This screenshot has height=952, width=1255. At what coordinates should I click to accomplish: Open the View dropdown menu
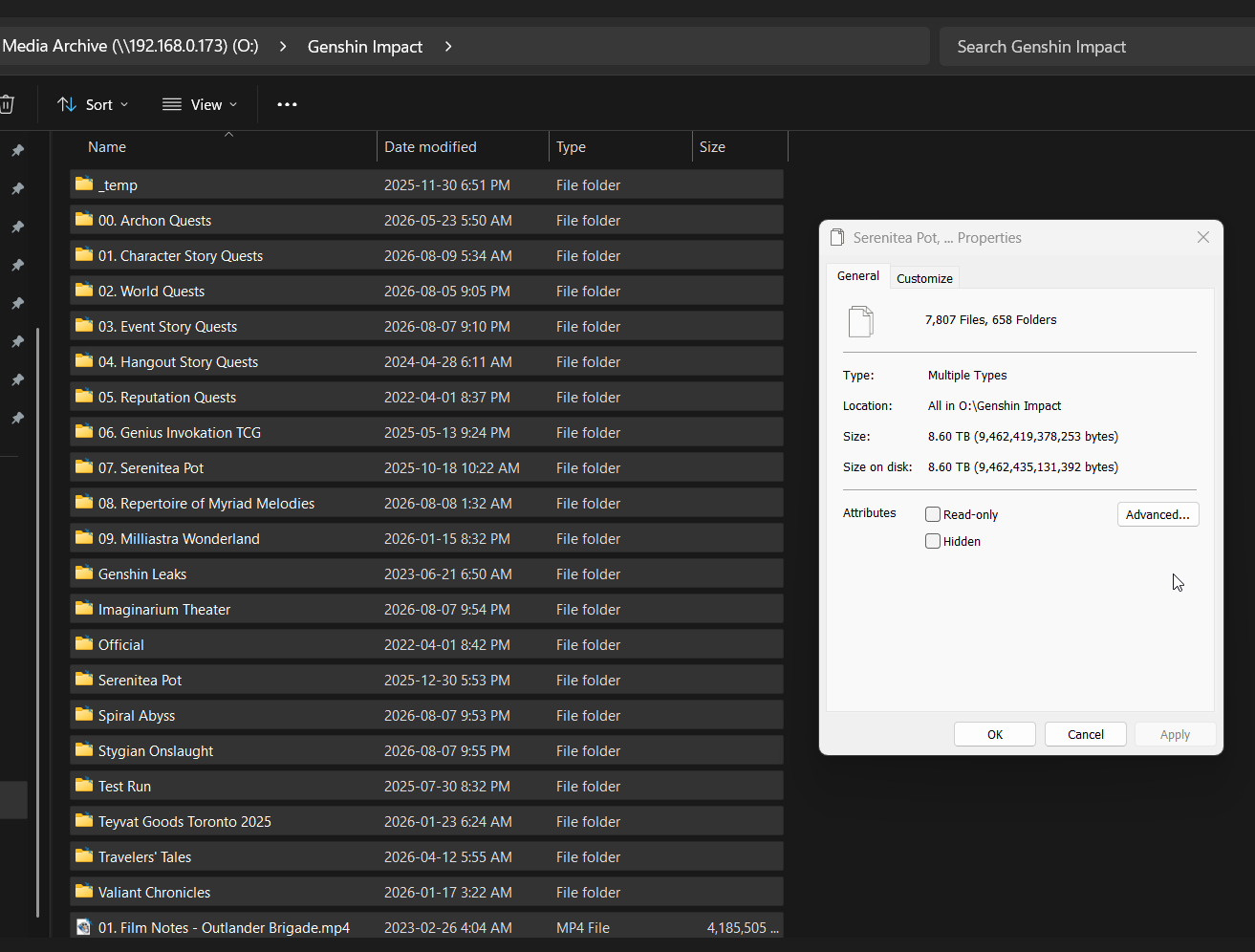[200, 104]
